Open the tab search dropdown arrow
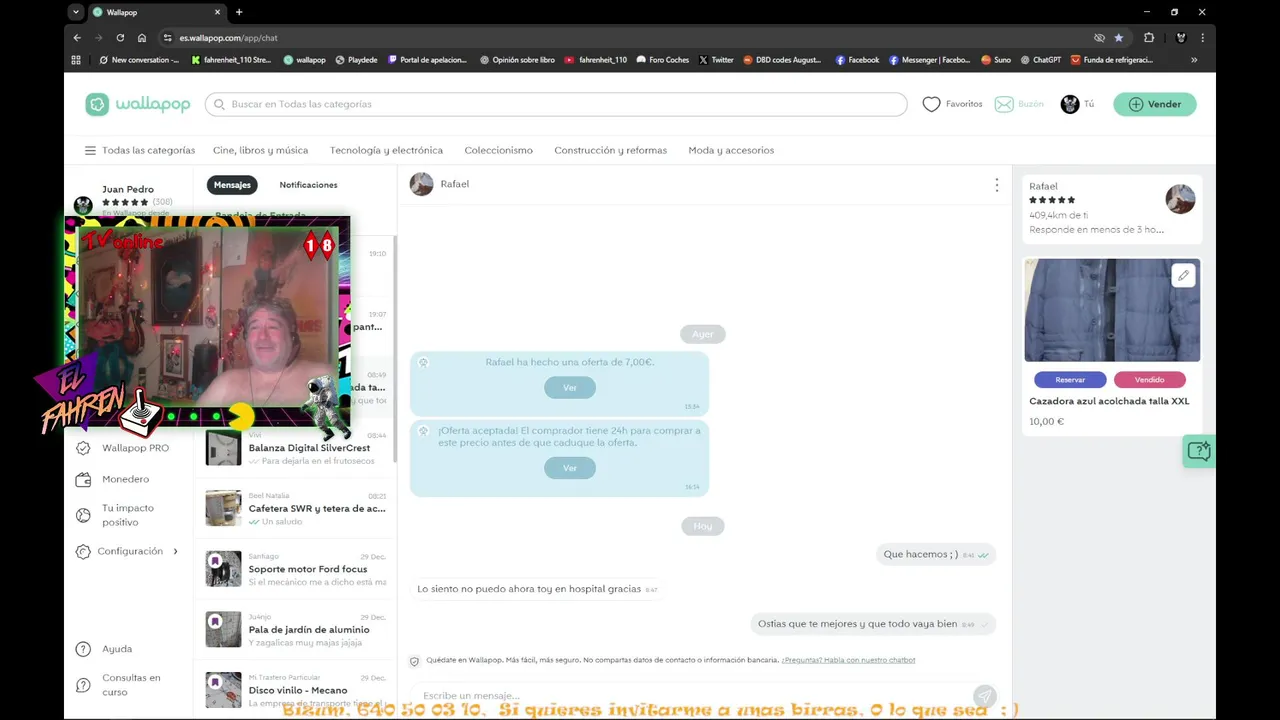Screen dimensions: 1280x720 [76, 12]
